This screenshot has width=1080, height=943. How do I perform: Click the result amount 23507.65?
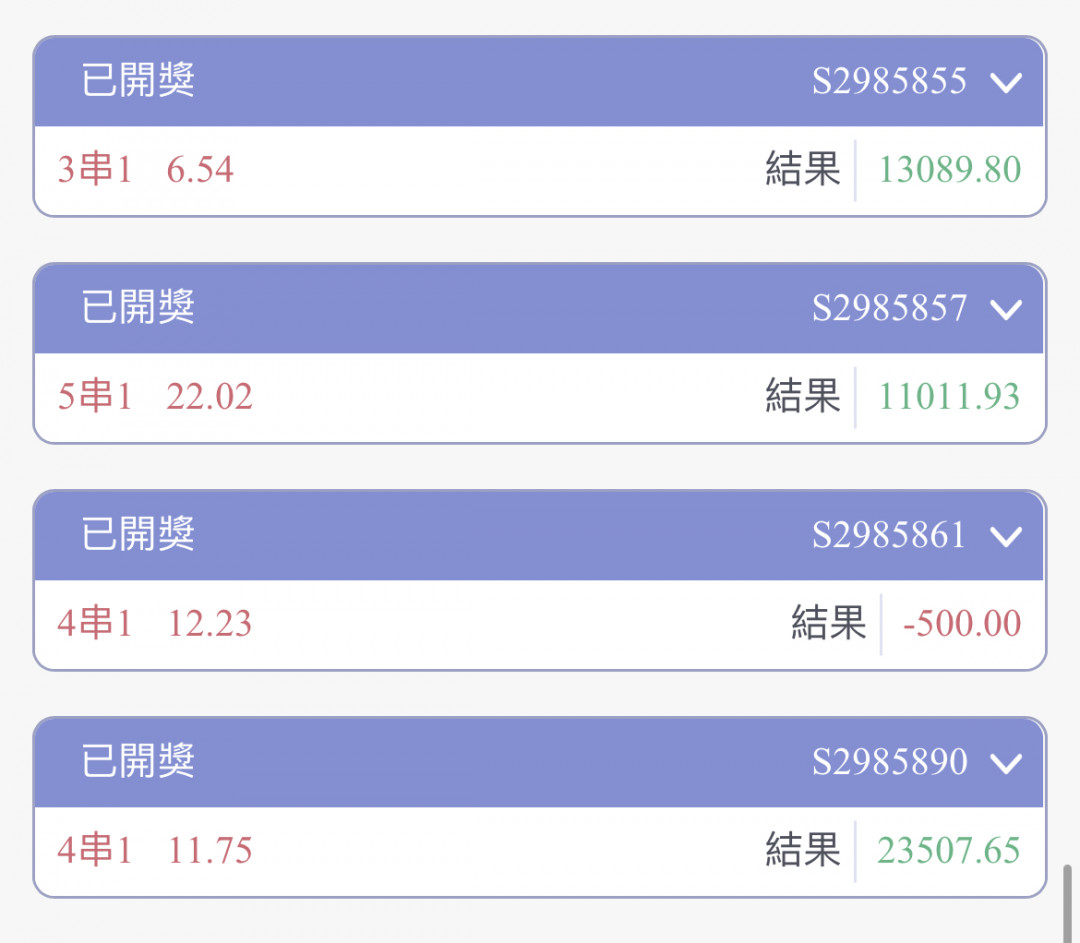point(948,850)
